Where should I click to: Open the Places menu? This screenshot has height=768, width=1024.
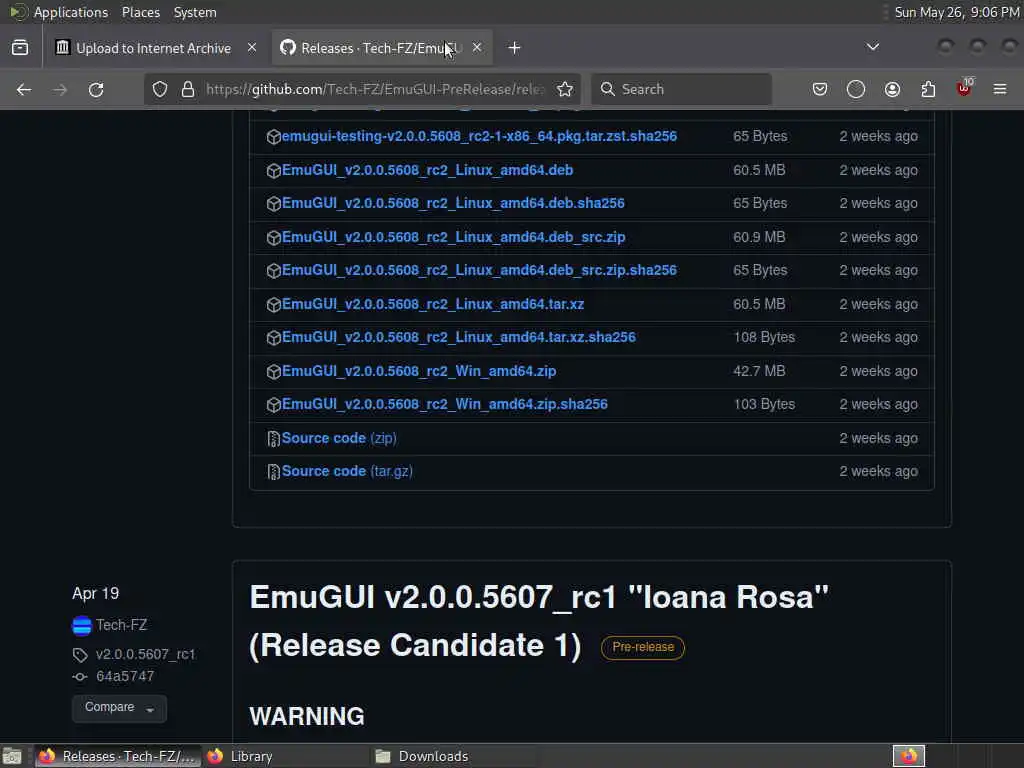coord(140,12)
